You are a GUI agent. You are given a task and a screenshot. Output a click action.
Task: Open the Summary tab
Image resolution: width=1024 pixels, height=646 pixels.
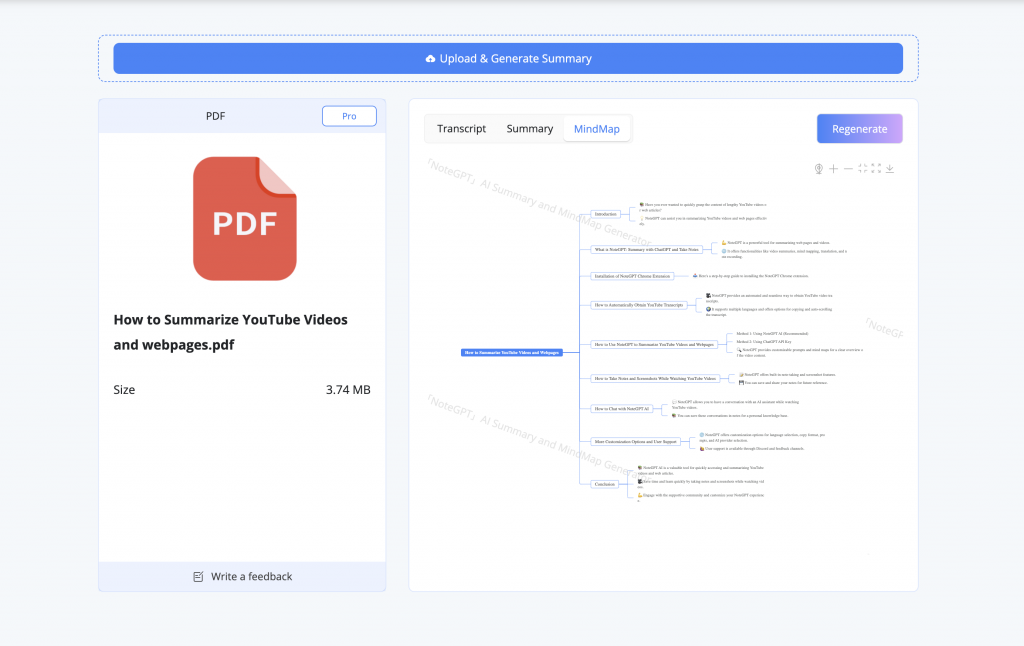point(529,129)
